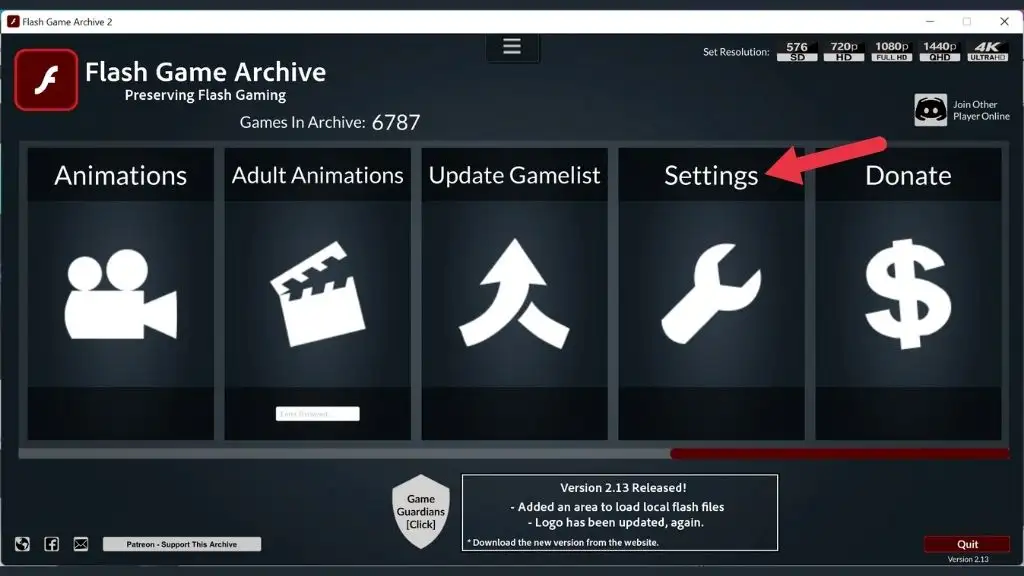
Task: Click the globe website icon
Action: click(x=22, y=544)
